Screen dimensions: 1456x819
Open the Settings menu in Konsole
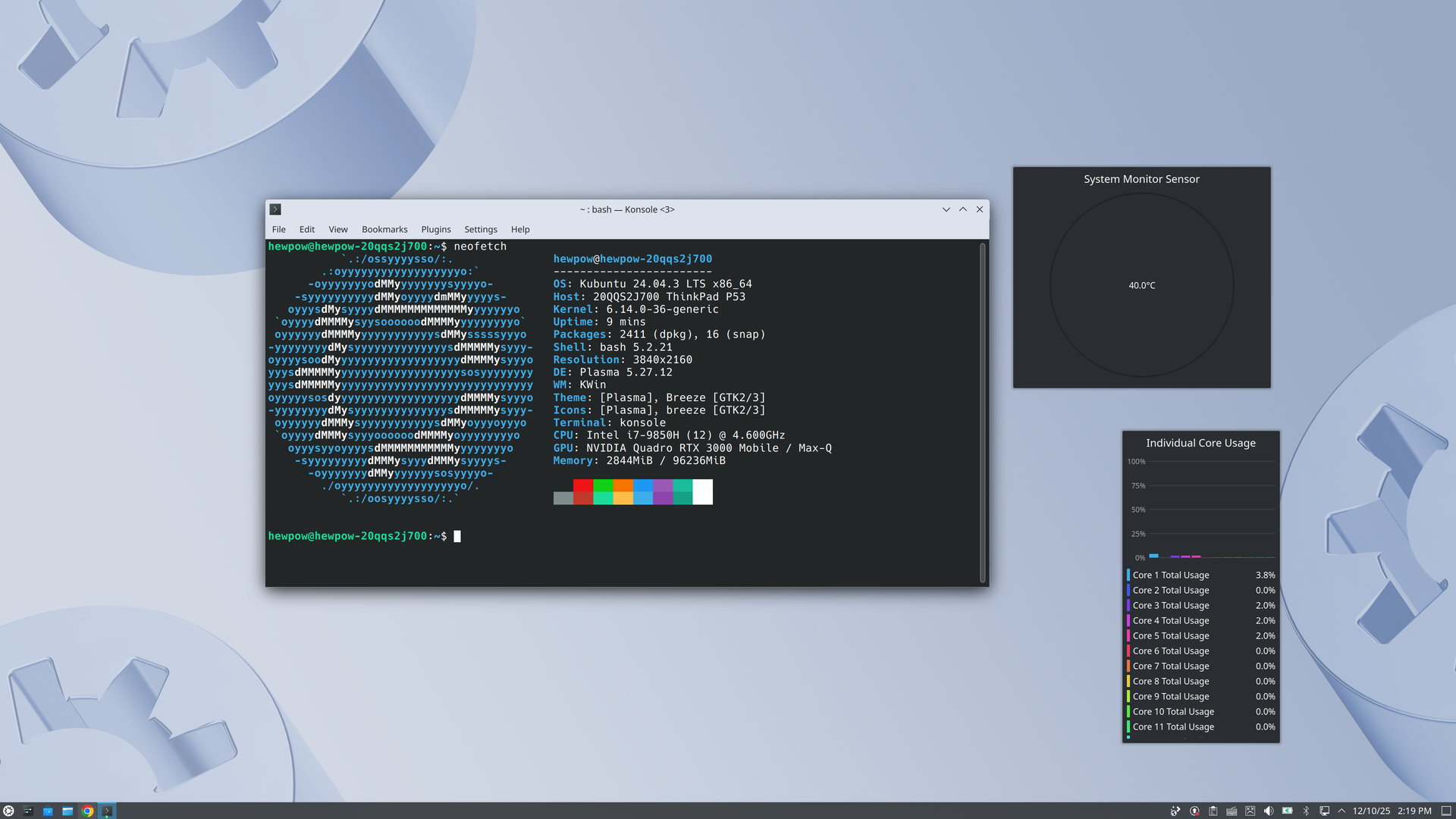[480, 229]
